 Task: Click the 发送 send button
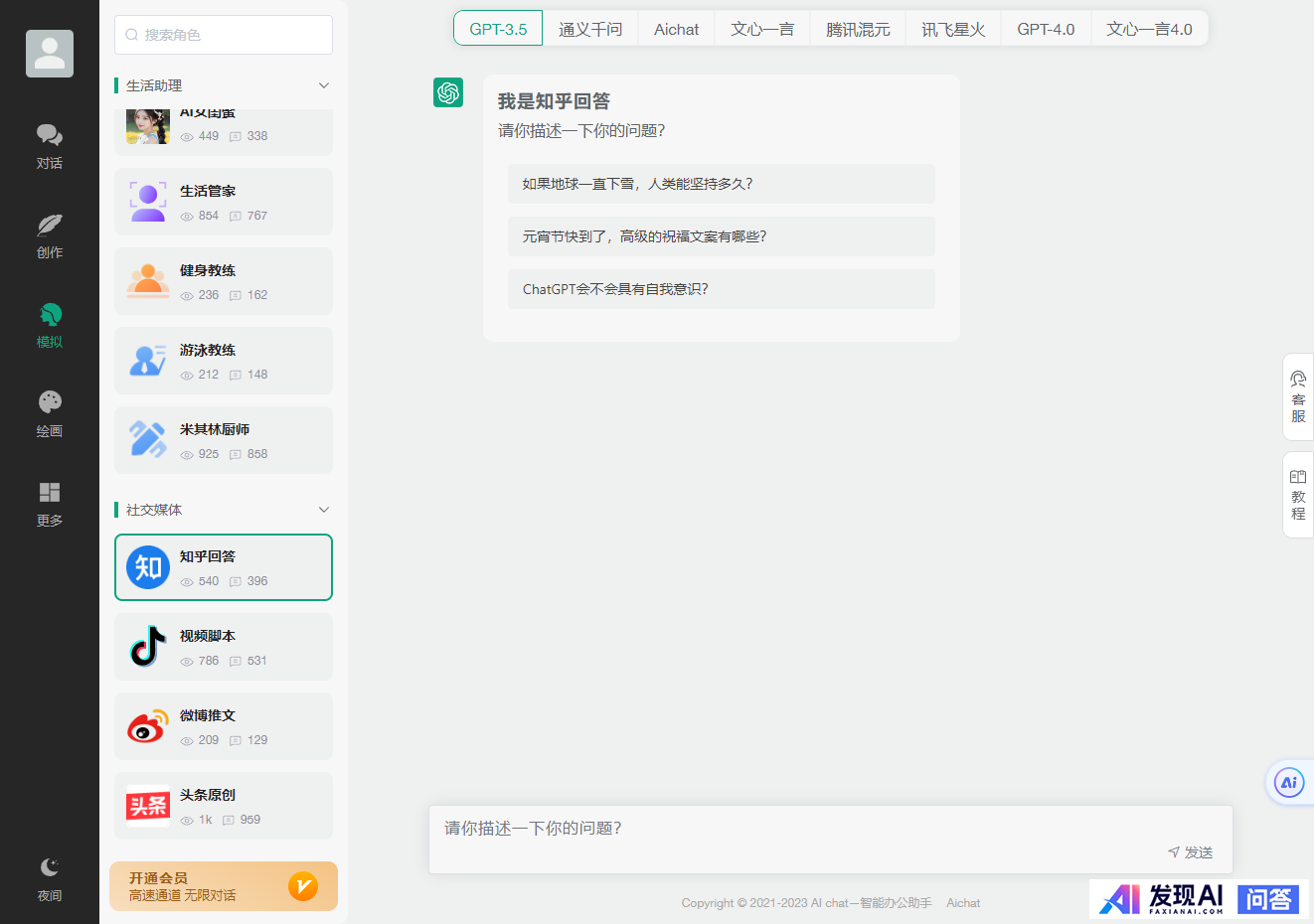pyautogui.click(x=1191, y=852)
